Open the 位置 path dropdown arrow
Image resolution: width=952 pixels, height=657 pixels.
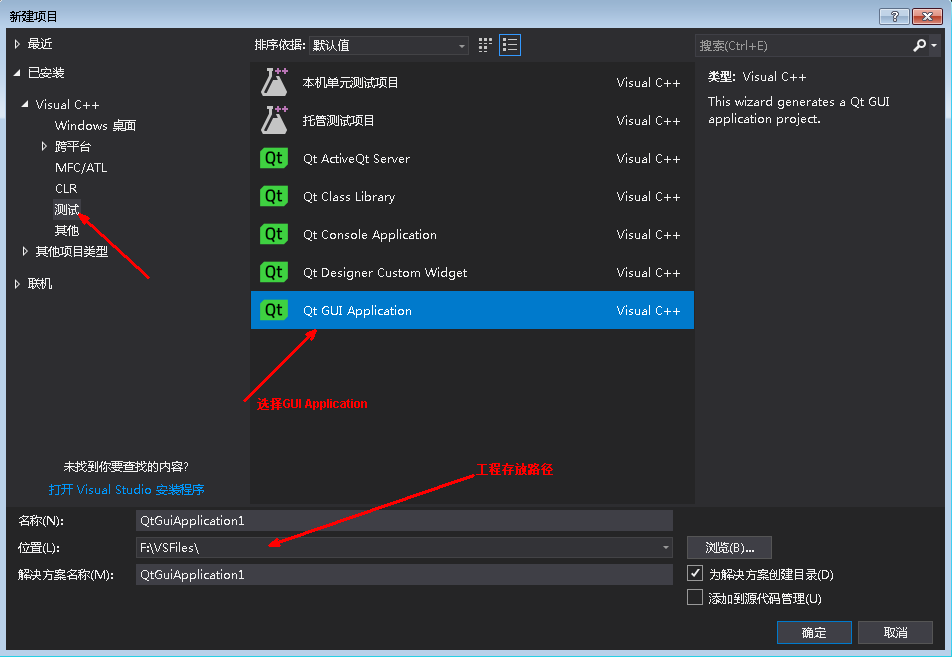pos(665,548)
